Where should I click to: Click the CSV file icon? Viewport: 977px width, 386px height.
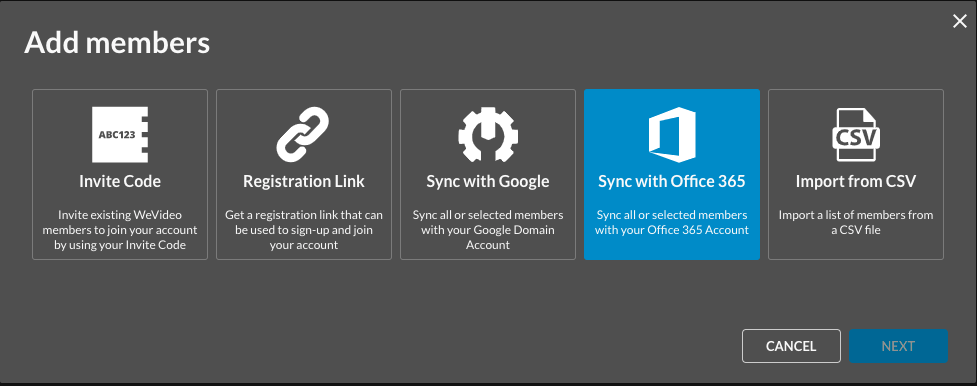855,135
